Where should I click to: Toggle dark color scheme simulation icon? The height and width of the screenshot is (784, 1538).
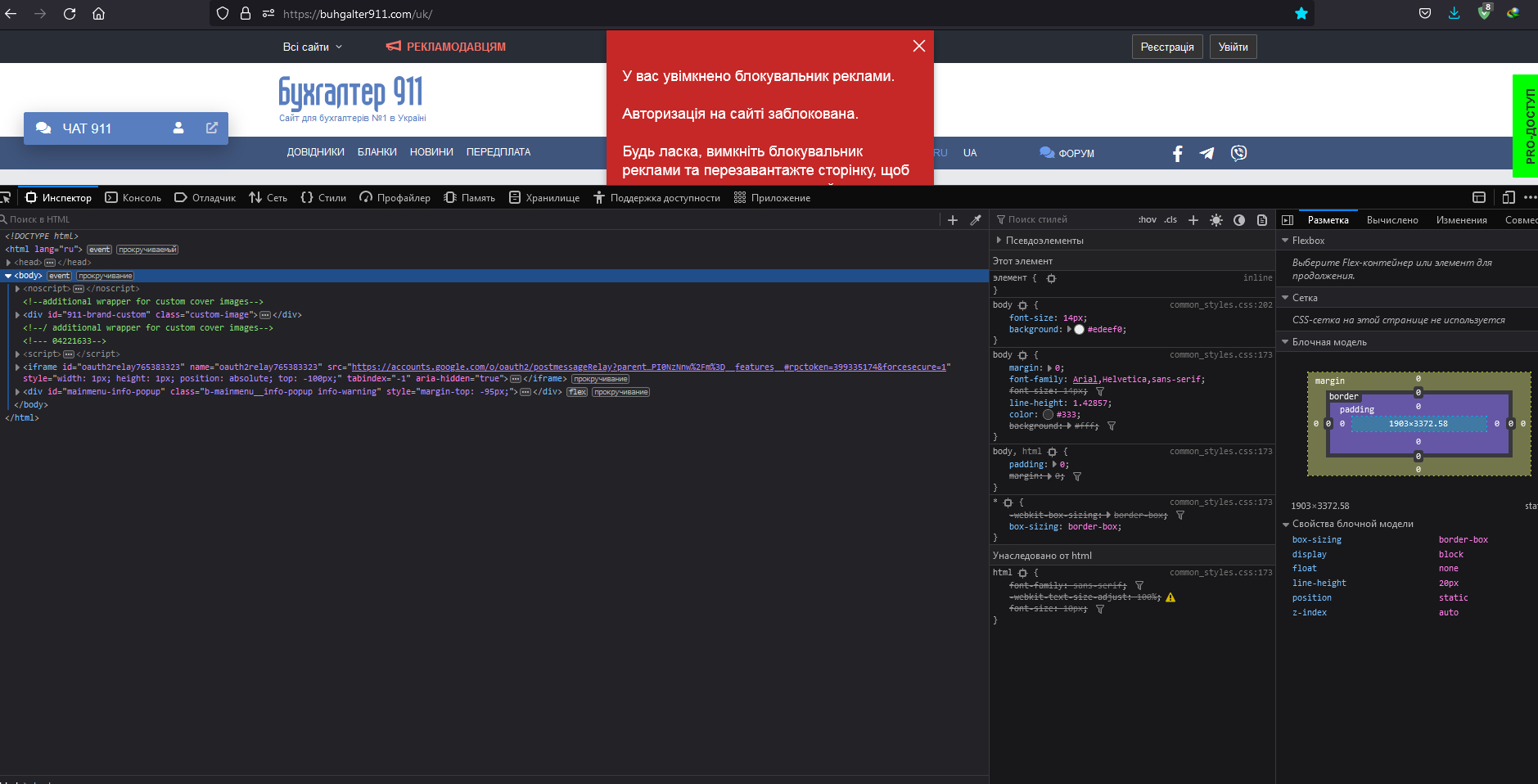[x=1239, y=219]
